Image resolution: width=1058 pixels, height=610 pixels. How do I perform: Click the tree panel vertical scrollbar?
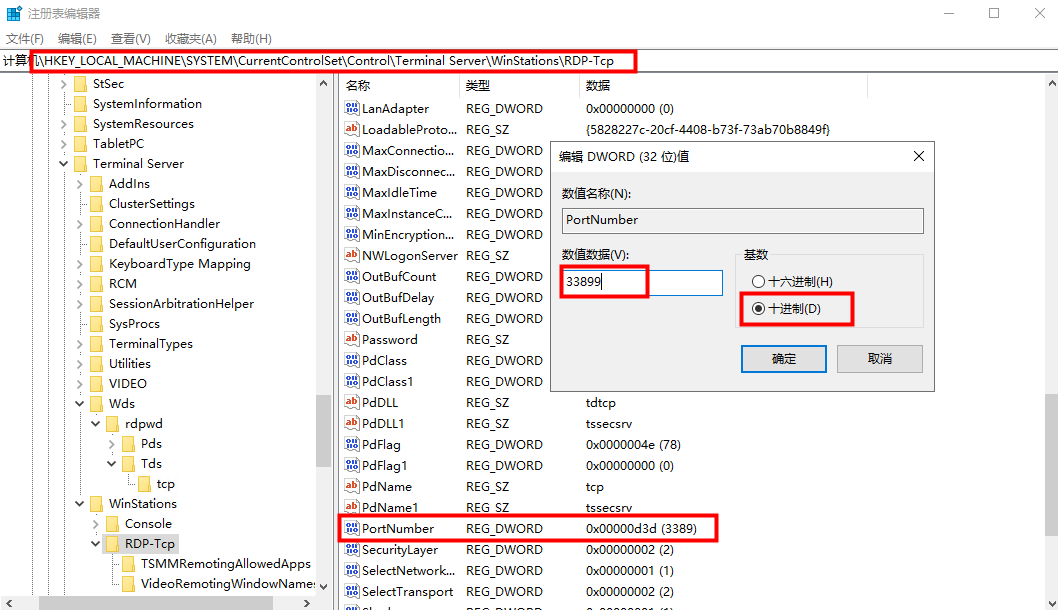323,430
